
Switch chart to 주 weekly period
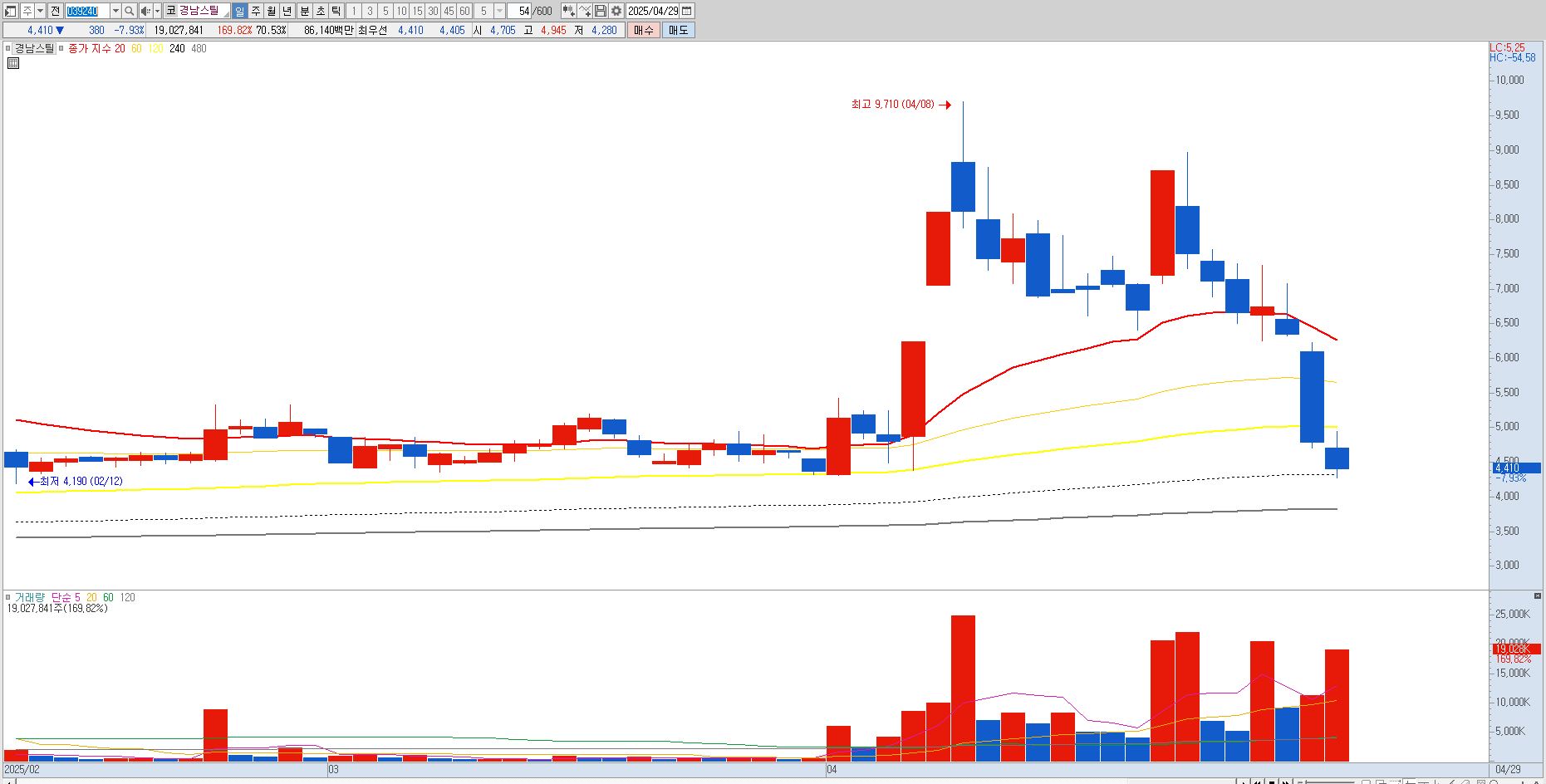pos(256,11)
